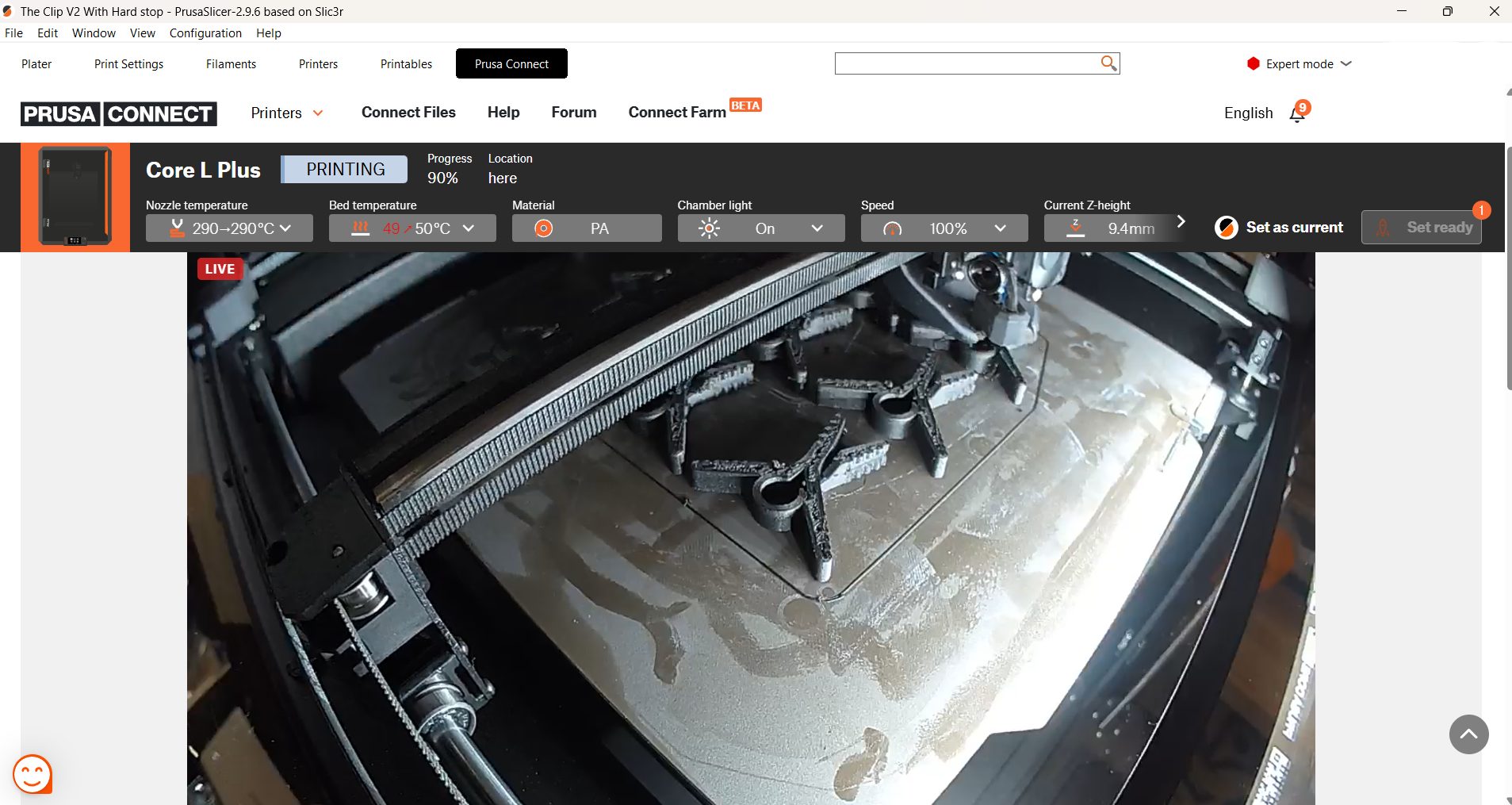Open the Connect Files link
1512x805 pixels.
point(408,113)
